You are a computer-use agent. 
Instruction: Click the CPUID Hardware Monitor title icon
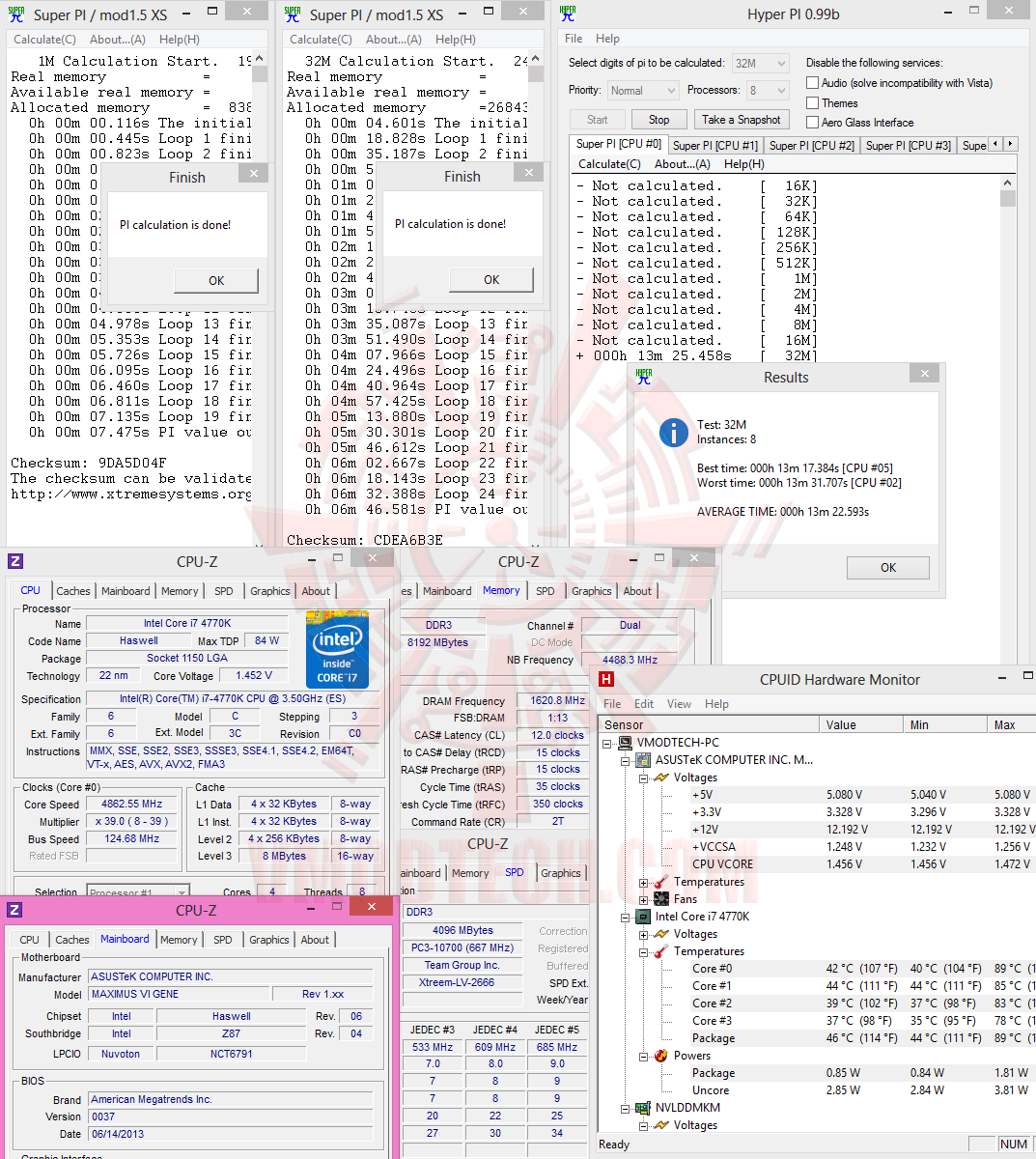pyautogui.click(x=606, y=679)
